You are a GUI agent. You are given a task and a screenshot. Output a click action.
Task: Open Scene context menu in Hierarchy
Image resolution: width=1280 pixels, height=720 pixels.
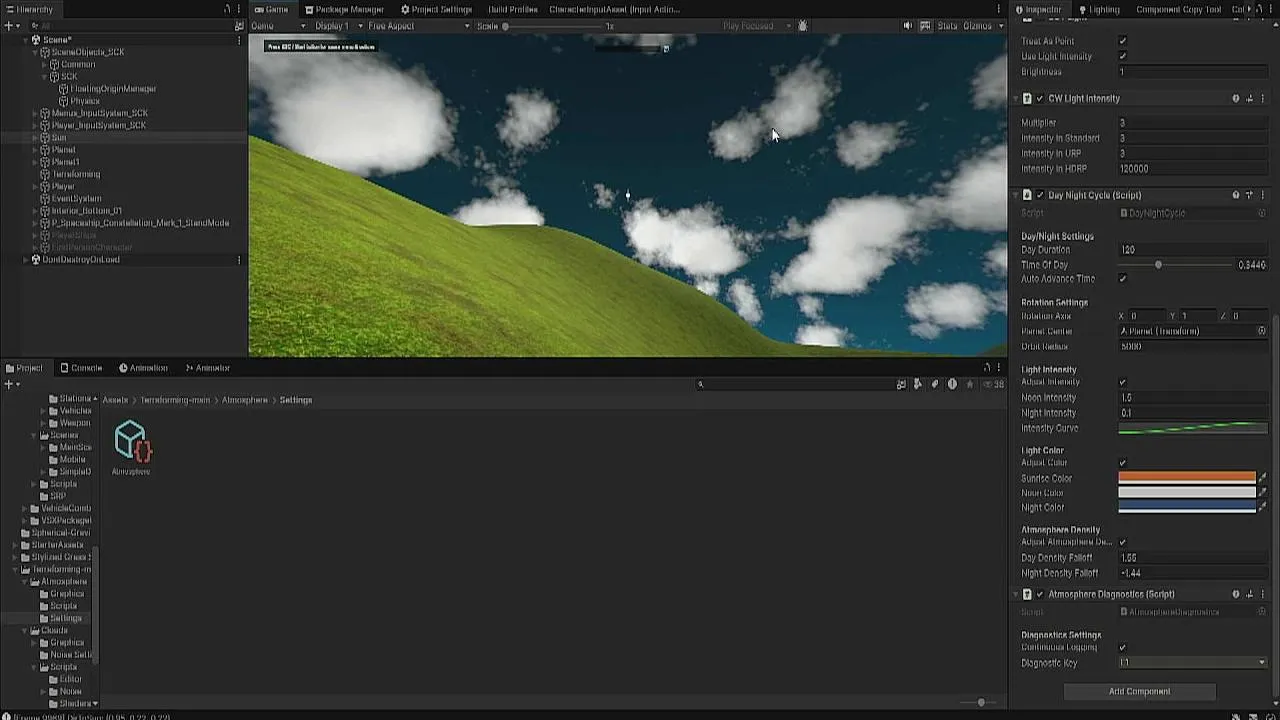click(238, 40)
